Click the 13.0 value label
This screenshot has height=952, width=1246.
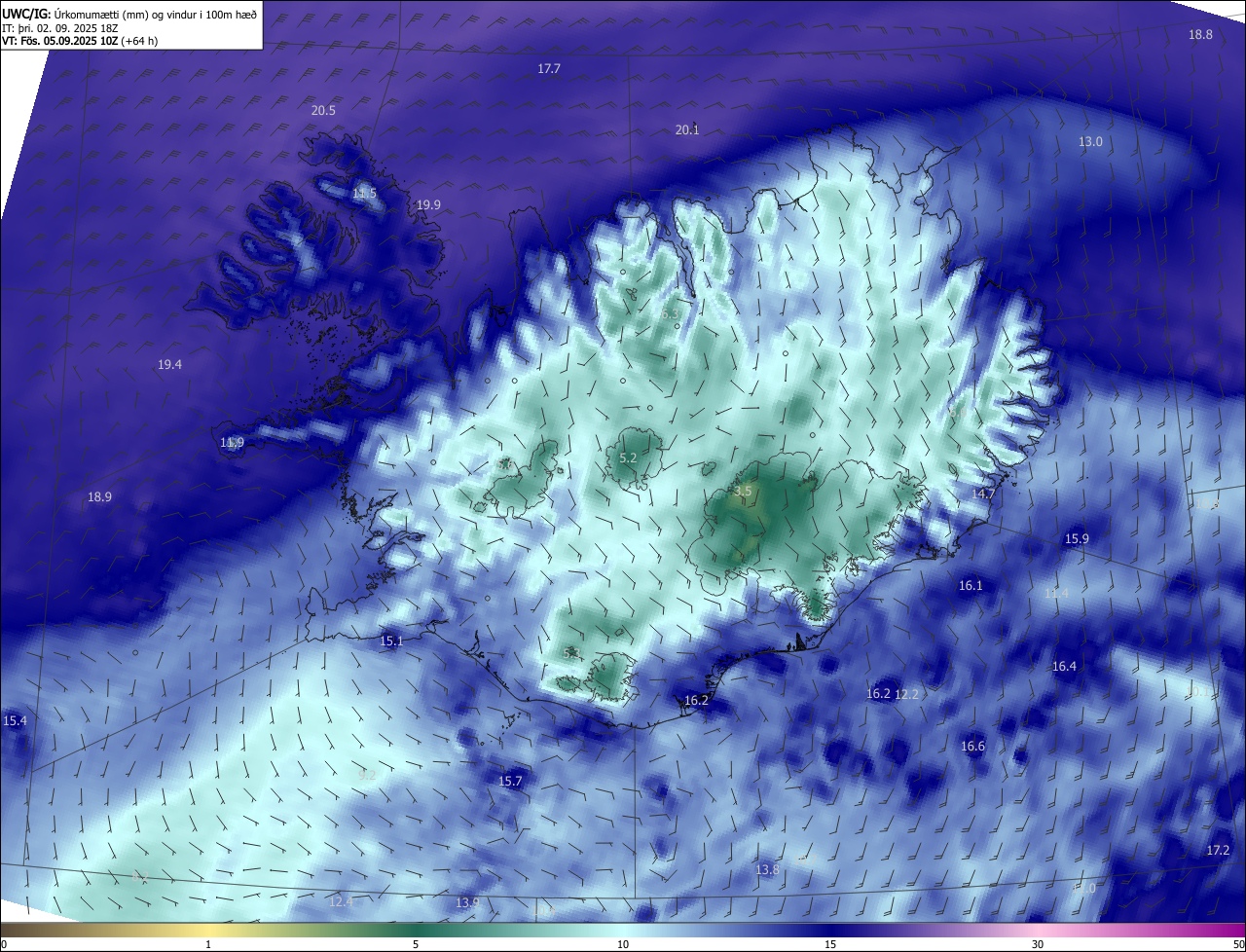click(1090, 142)
